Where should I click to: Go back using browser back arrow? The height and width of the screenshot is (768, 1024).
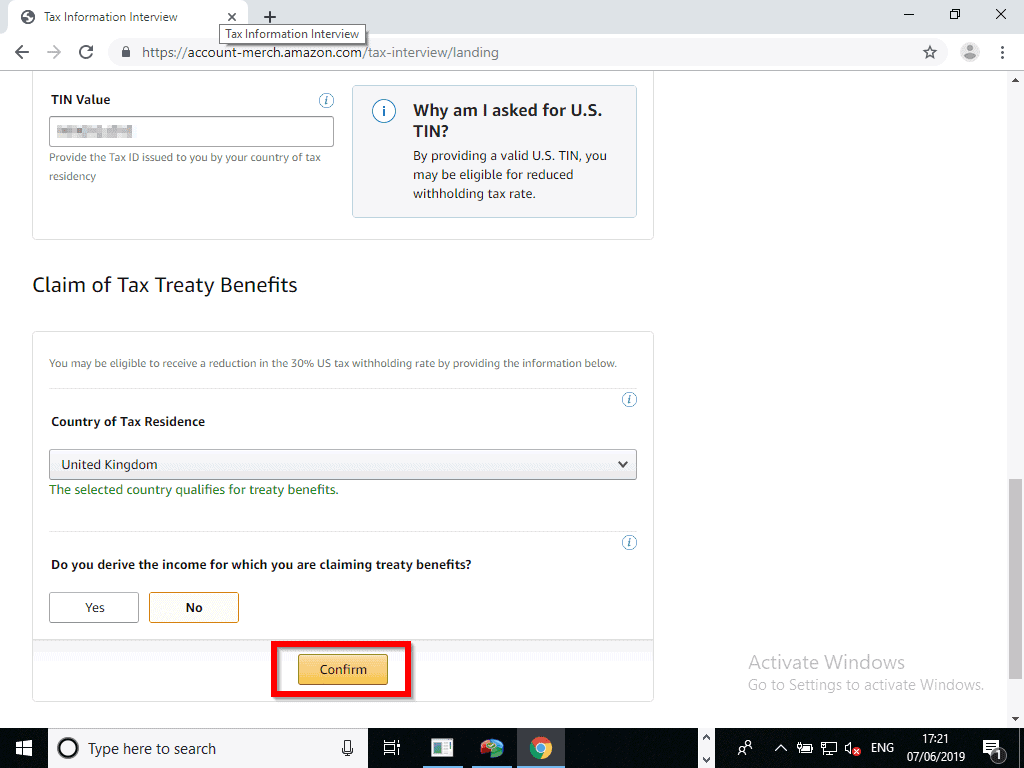[22, 52]
